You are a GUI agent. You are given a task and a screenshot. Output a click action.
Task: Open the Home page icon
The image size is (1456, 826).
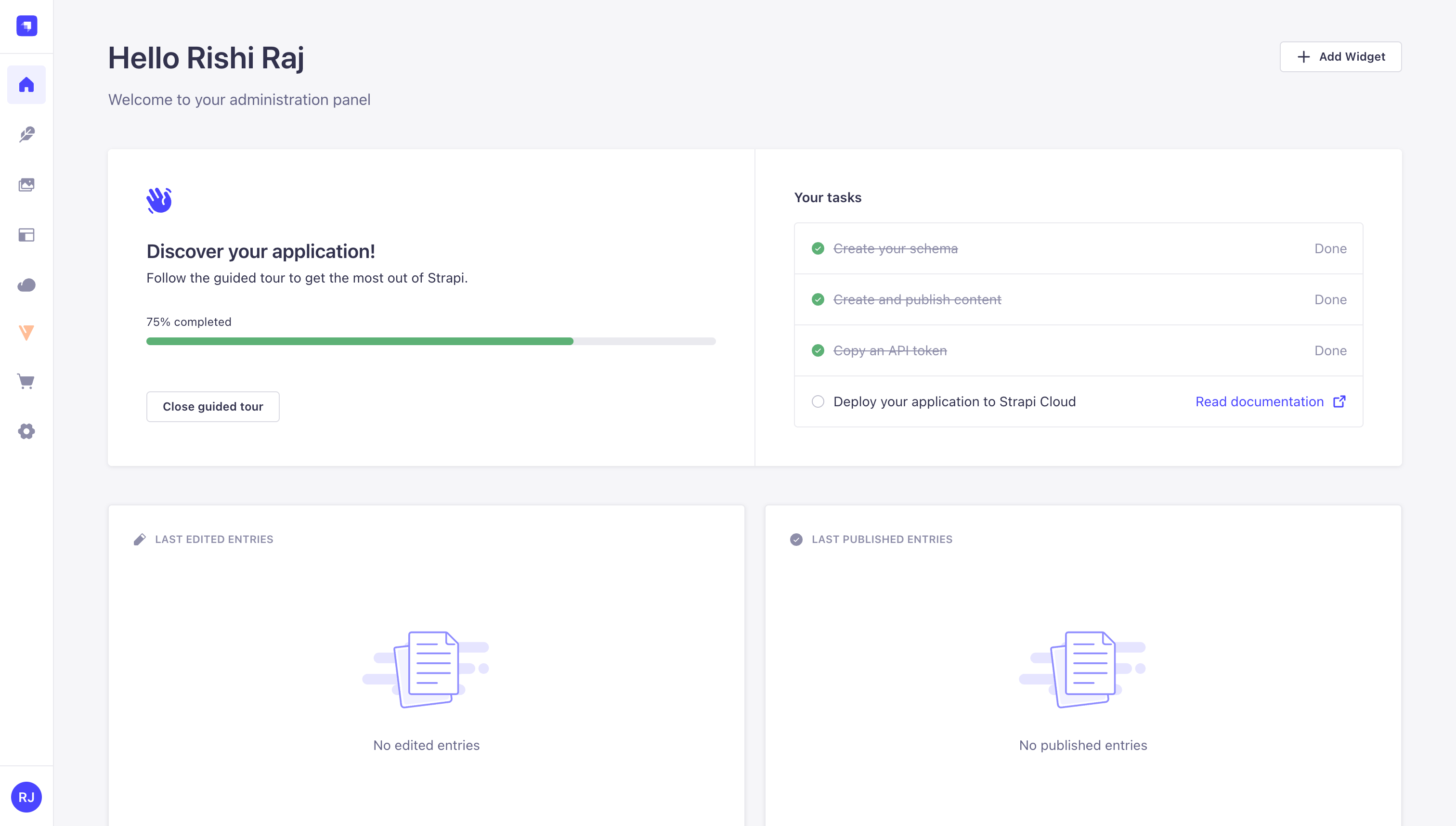tap(26, 85)
